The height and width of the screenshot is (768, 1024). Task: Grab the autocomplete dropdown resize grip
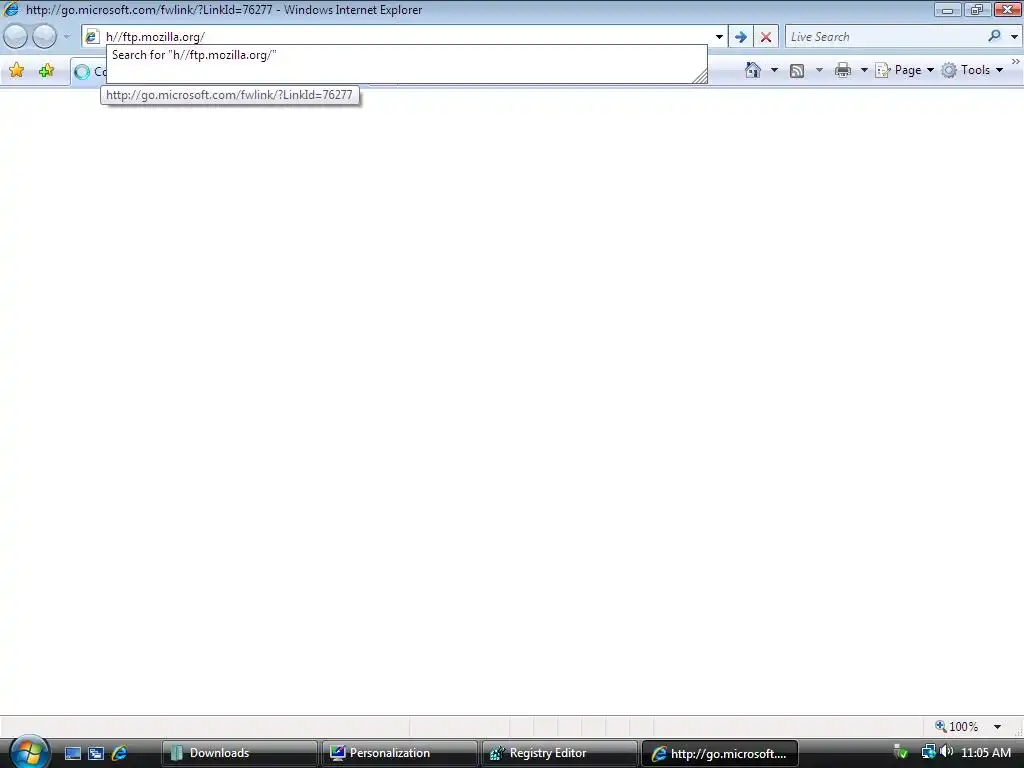click(699, 76)
